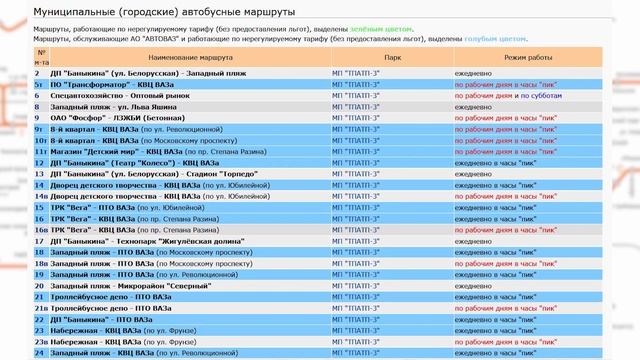Select route name ending "Стадион Торпедо"
The width and height of the screenshot is (640, 360).
point(154,174)
